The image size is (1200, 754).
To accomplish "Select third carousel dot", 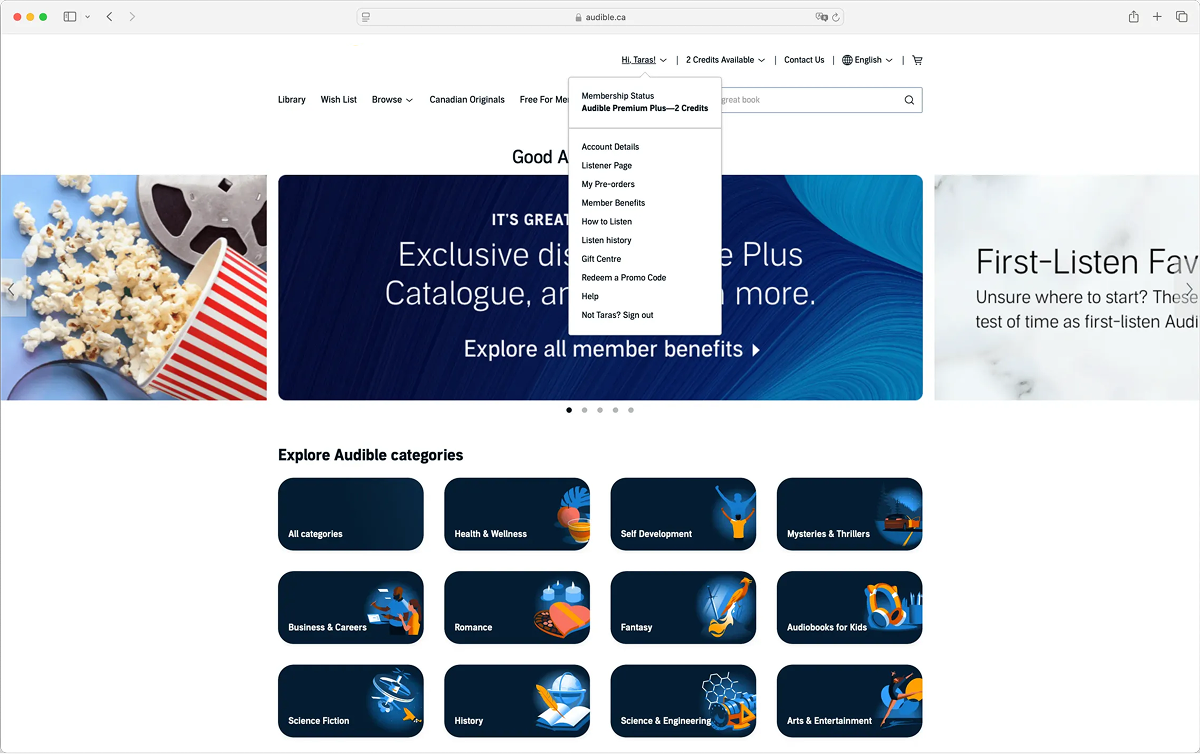I will pos(600,410).
